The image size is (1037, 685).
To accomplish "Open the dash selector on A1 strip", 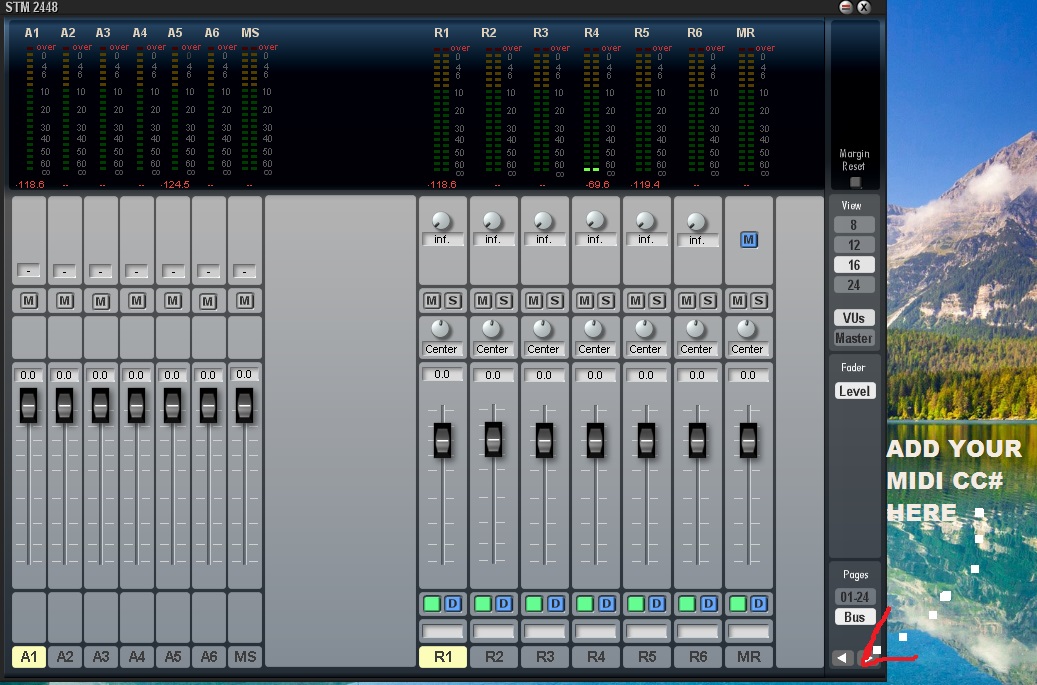I will tap(29, 272).
